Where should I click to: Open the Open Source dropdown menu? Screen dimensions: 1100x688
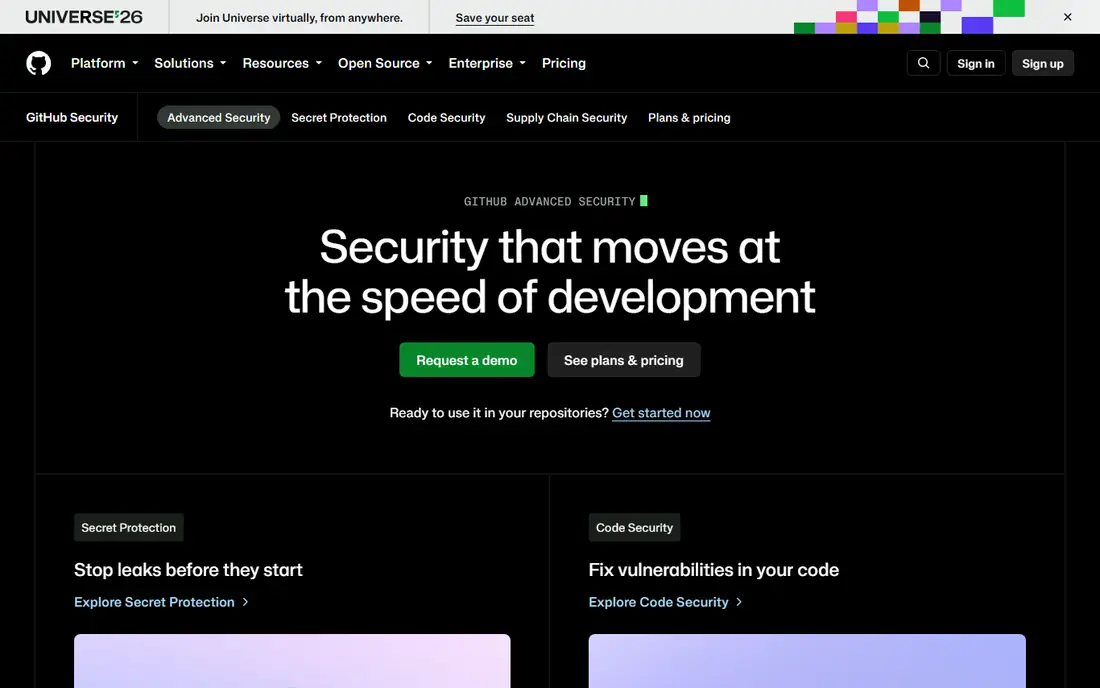click(x=385, y=63)
